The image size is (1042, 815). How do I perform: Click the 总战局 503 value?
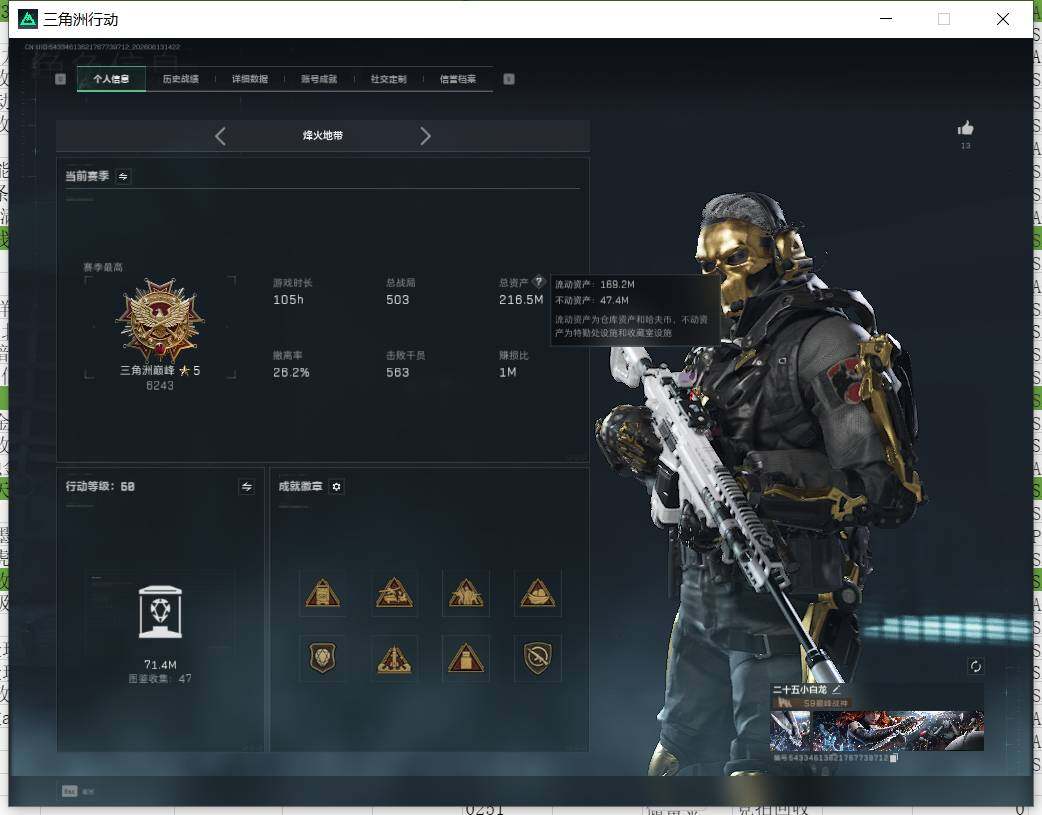tap(397, 300)
